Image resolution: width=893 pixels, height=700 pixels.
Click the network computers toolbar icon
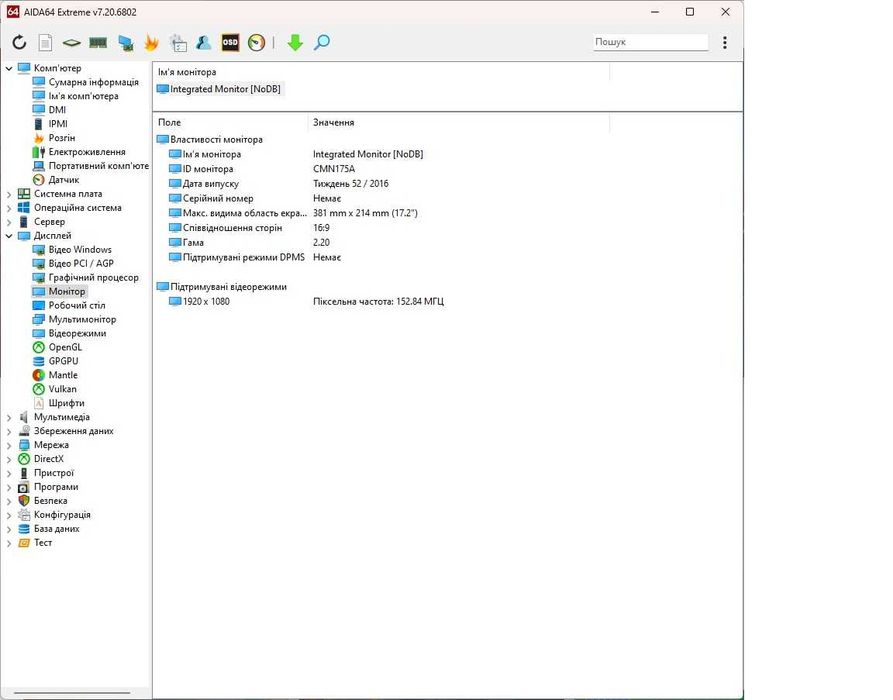pyautogui.click(x=125, y=43)
